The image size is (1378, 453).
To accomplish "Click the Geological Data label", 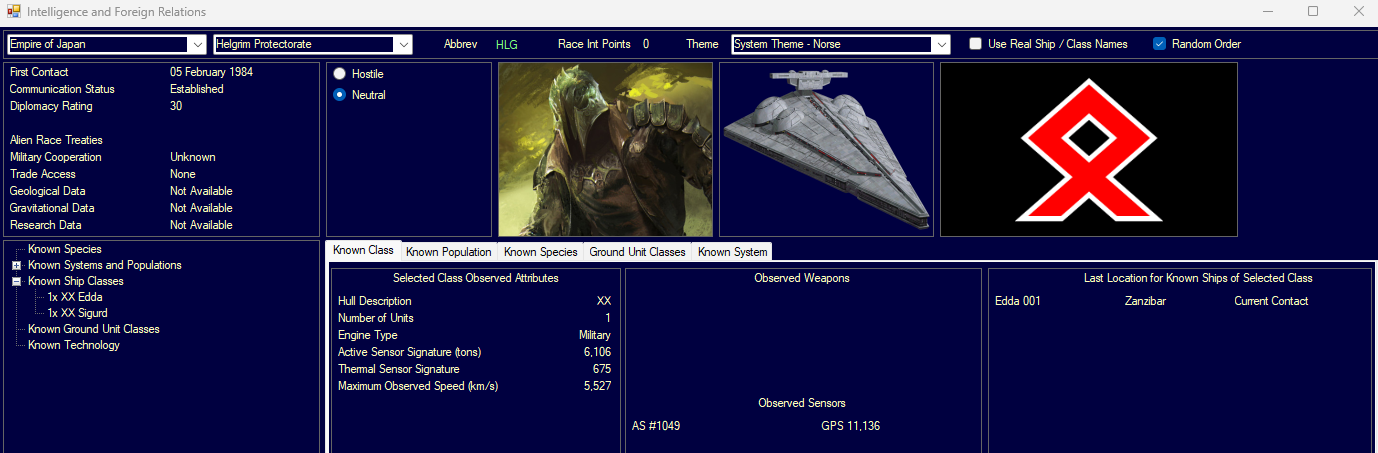I will click(48, 191).
